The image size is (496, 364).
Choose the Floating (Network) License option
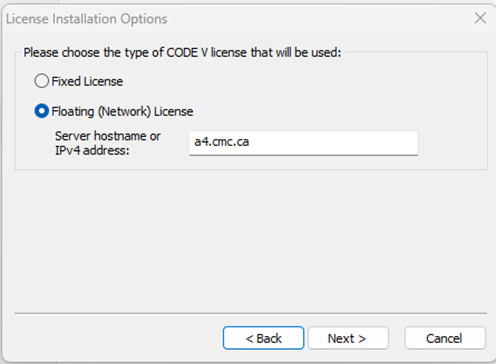(42, 111)
